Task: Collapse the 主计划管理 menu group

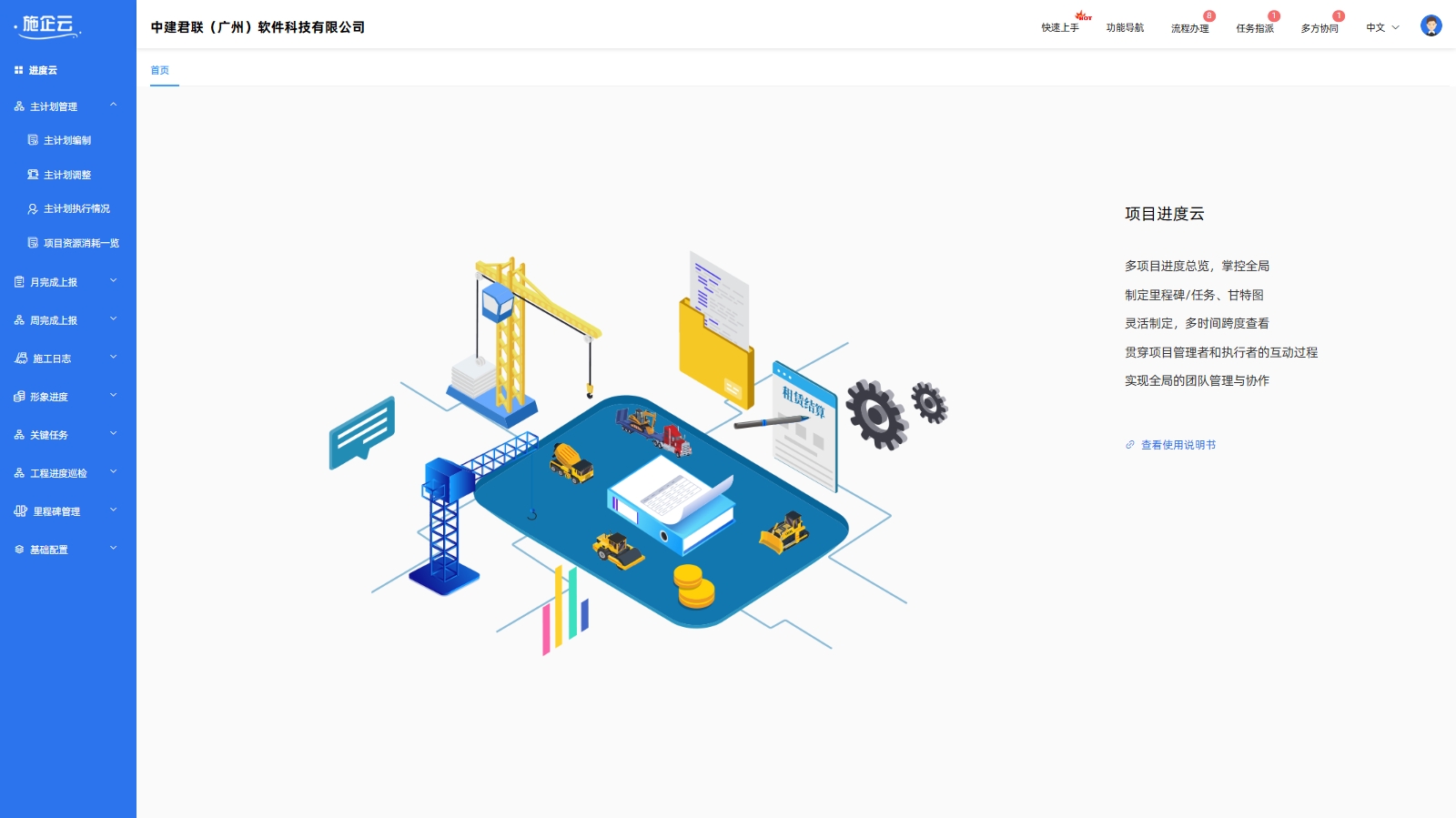Action: pos(114,106)
